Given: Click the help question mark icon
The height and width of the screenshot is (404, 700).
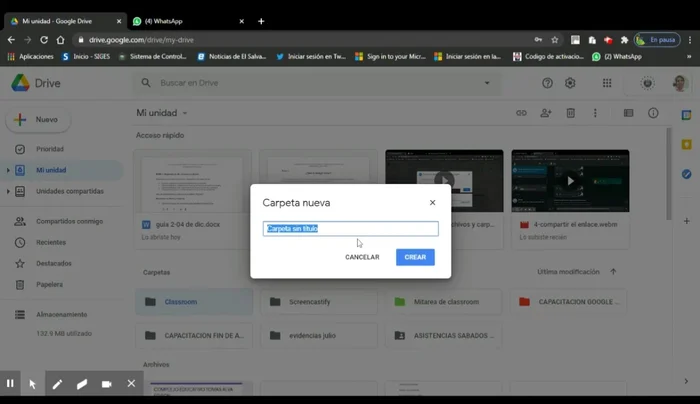Looking at the screenshot, I should click(x=547, y=83).
